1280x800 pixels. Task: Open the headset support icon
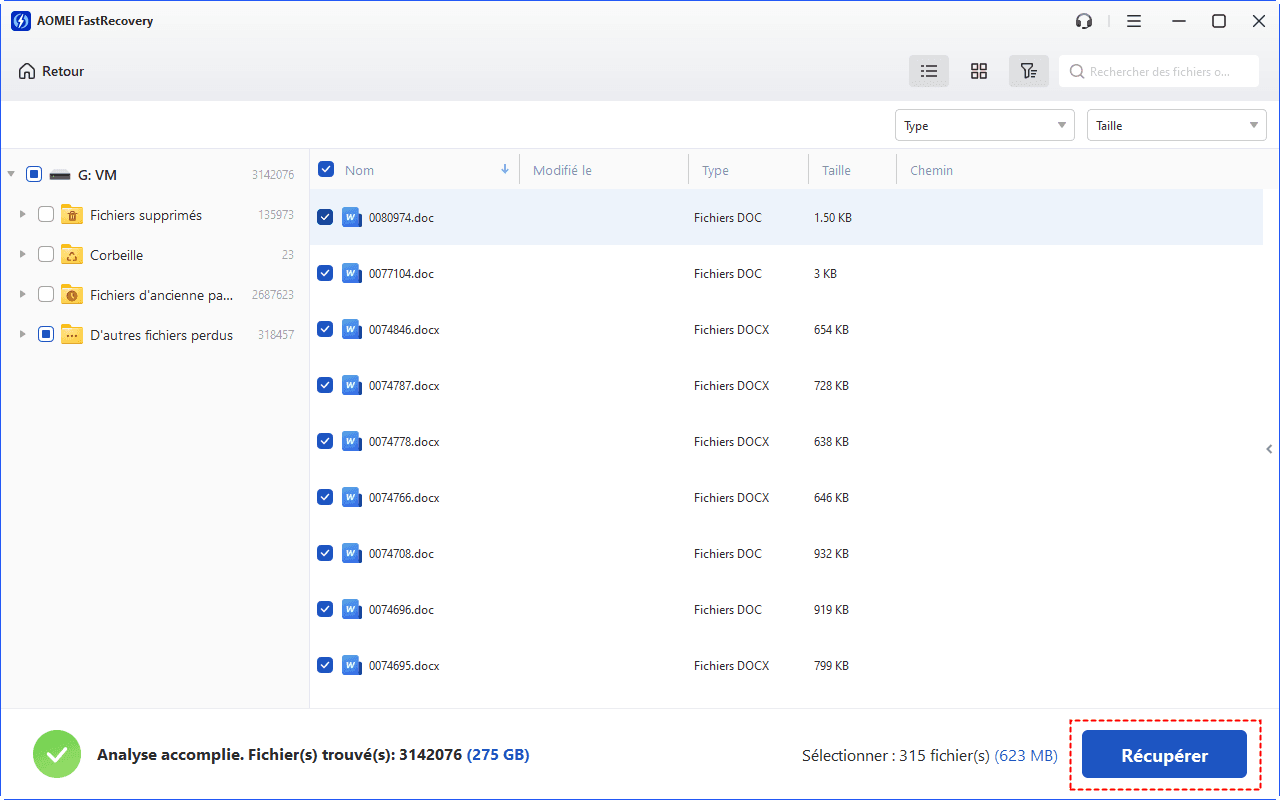(1084, 21)
